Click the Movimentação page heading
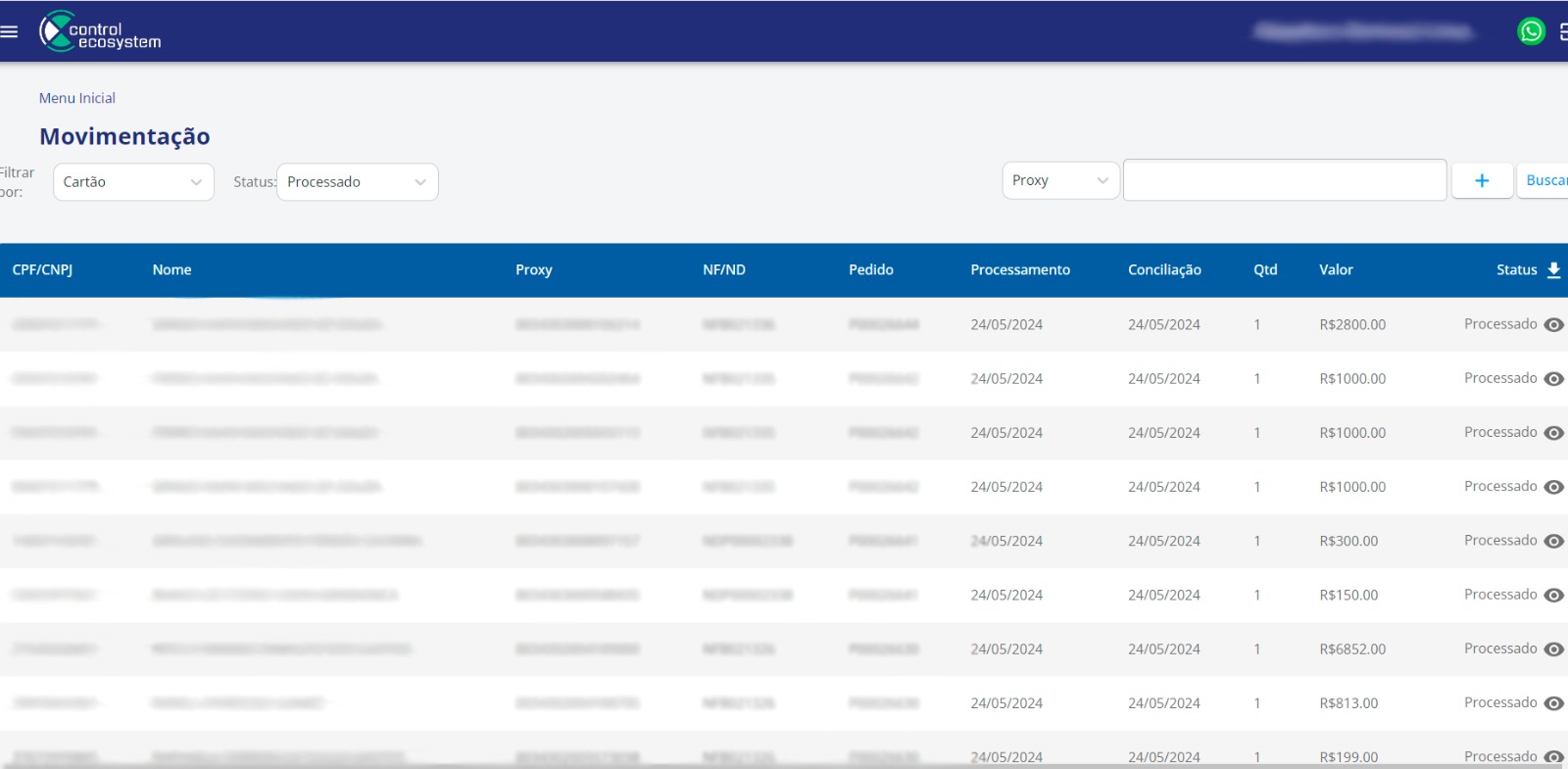The width and height of the screenshot is (1568, 769). click(x=124, y=137)
